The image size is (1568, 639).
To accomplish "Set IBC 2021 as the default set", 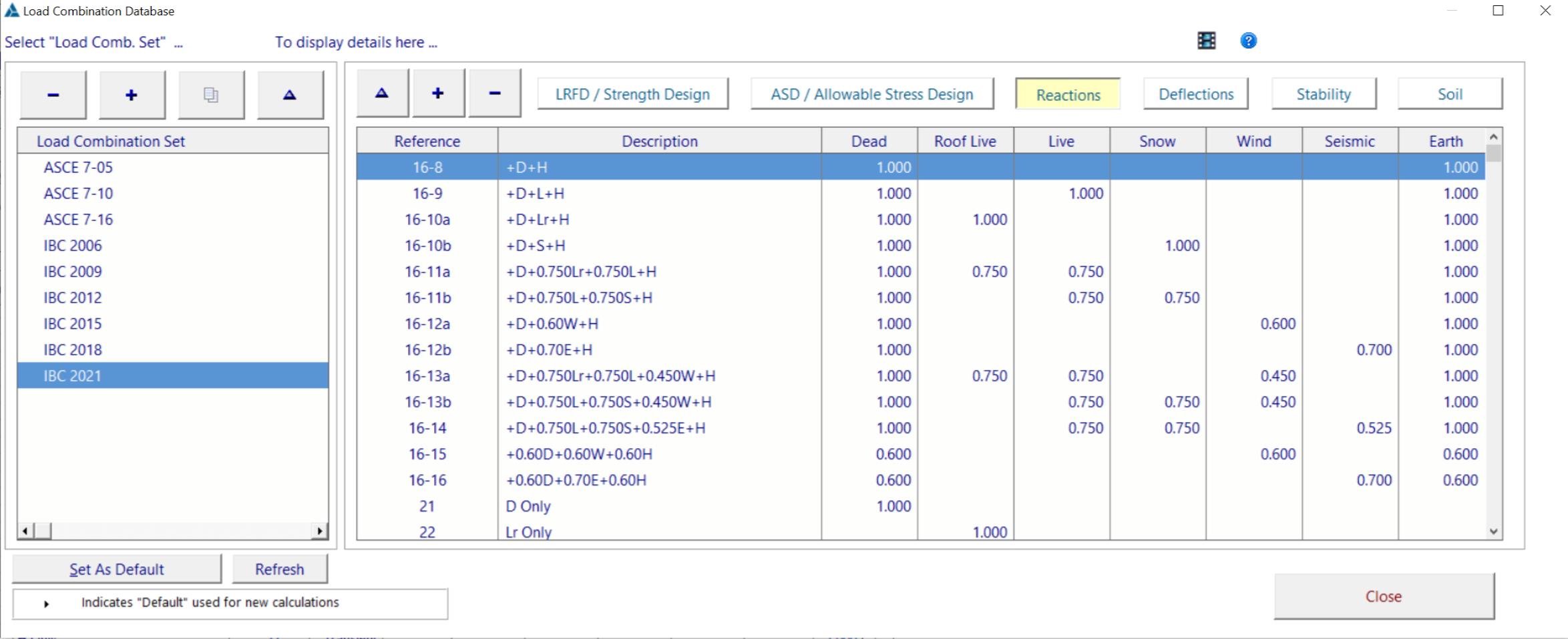I will (x=117, y=569).
